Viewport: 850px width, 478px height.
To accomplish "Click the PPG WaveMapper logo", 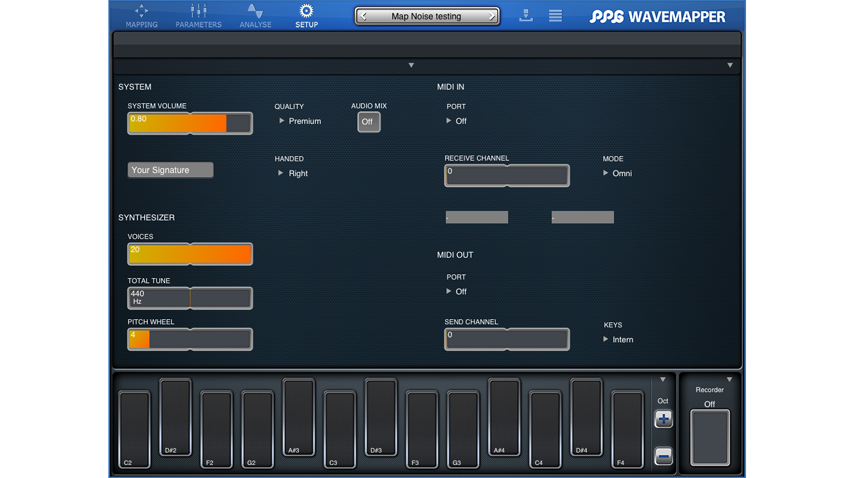I will [x=657, y=17].
